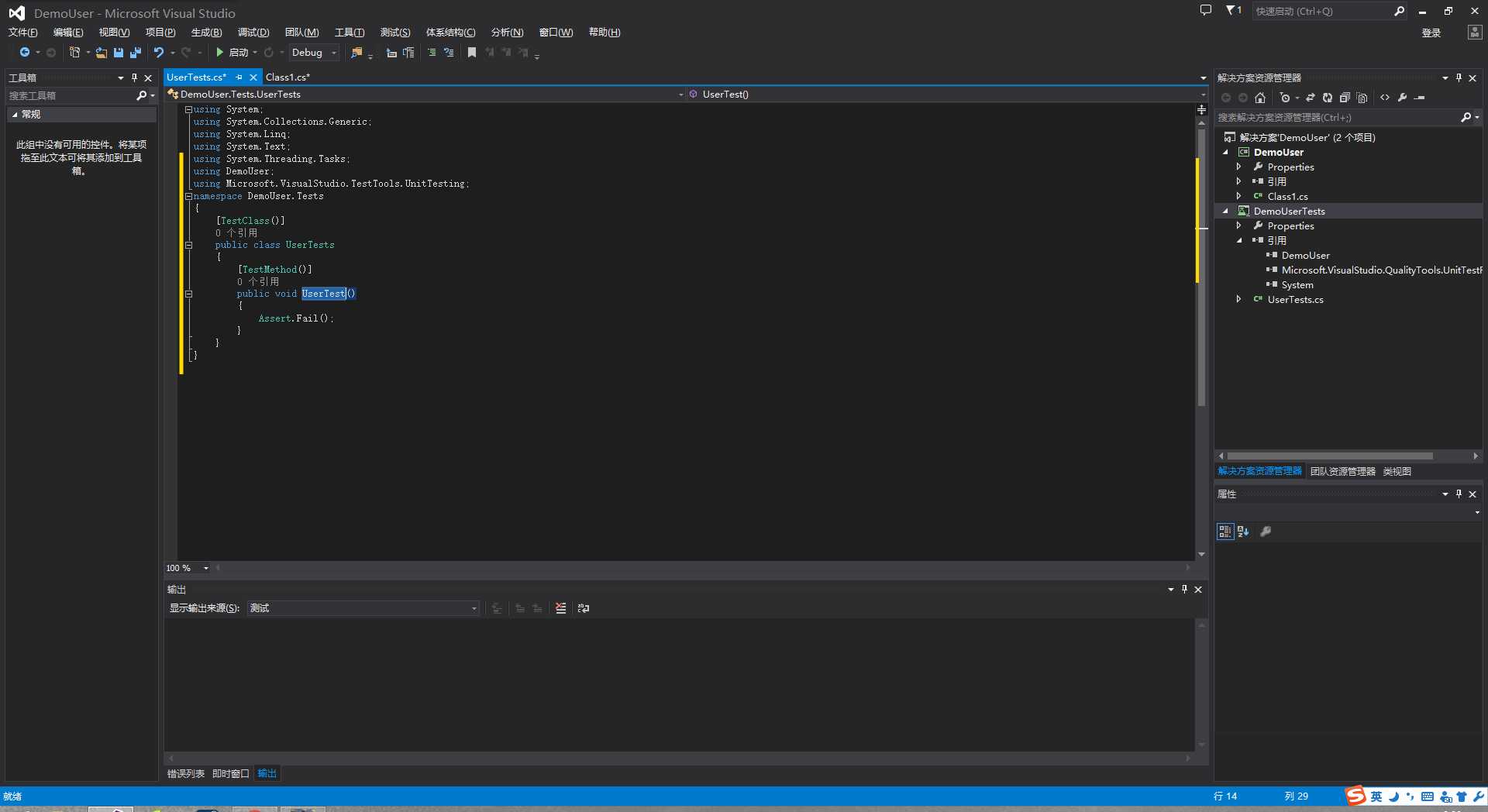
Task: Click the Solution Explorer search field
Action: click(x=1338, y=118)
